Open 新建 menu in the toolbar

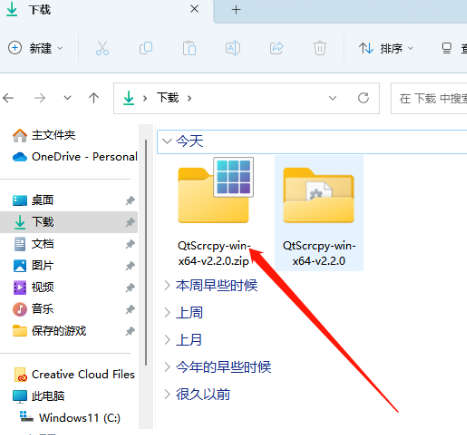pos(36,48)
